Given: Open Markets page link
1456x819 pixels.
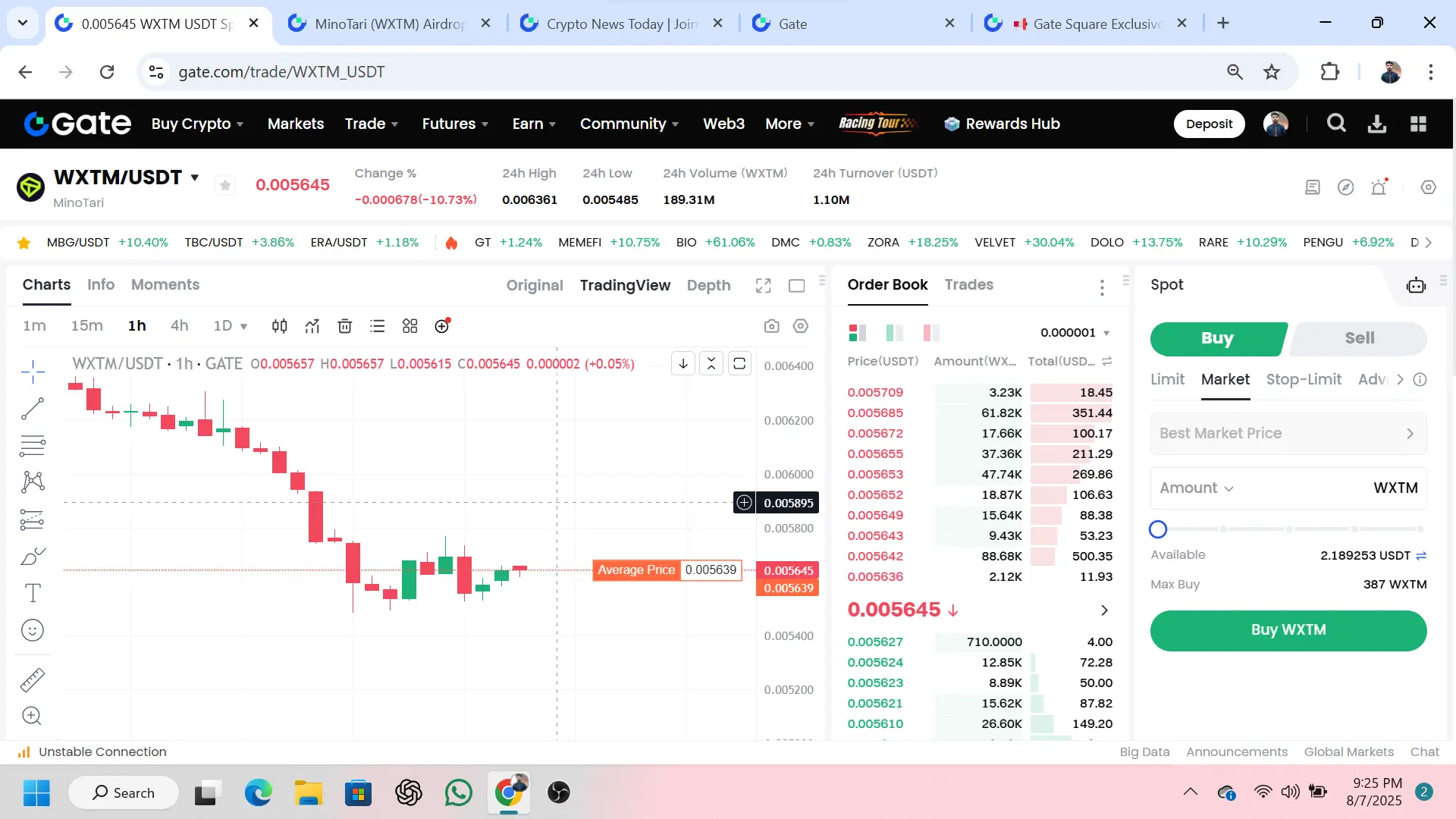Looking at the screenshot, I should pos(296,124).
